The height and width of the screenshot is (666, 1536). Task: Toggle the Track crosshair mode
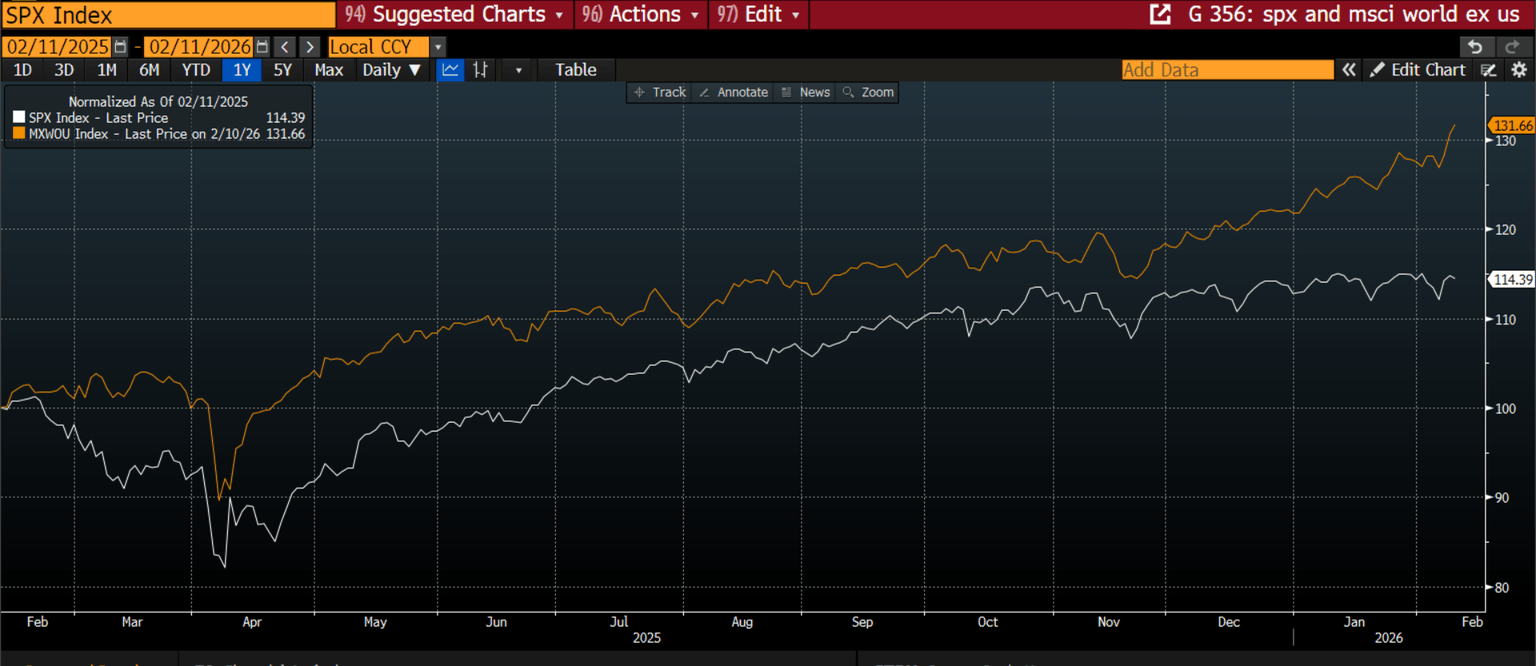(x=660, y=92)
